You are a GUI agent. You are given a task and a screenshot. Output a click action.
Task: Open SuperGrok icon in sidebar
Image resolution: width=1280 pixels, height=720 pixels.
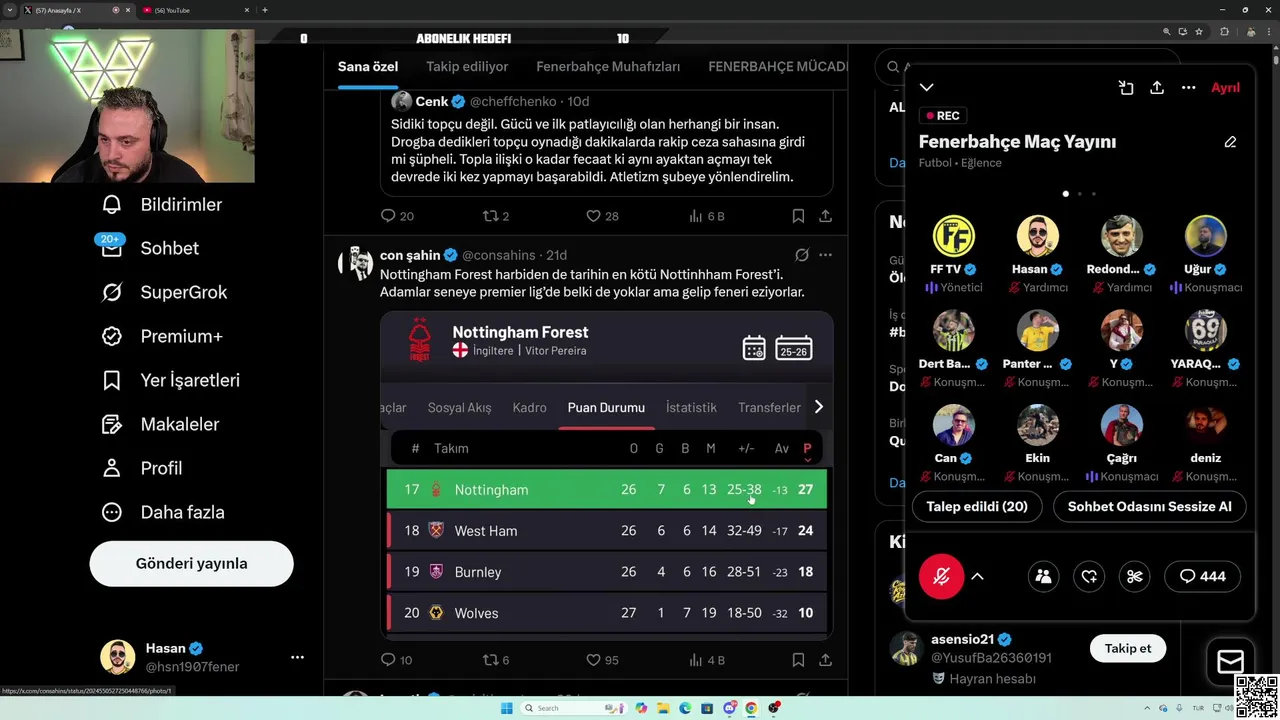tap(112, 292)
